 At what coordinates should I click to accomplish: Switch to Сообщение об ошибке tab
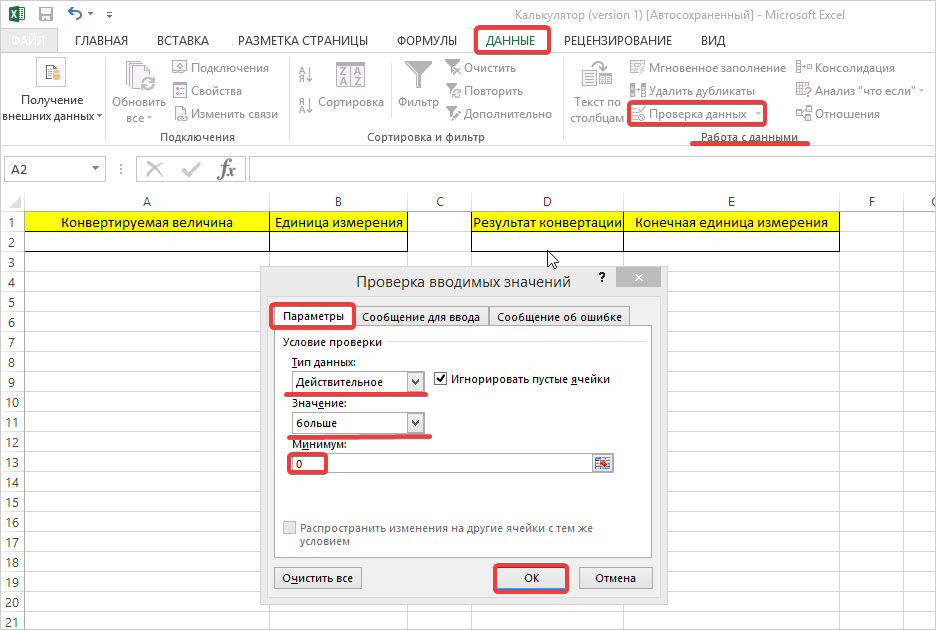tap(559, 317)
